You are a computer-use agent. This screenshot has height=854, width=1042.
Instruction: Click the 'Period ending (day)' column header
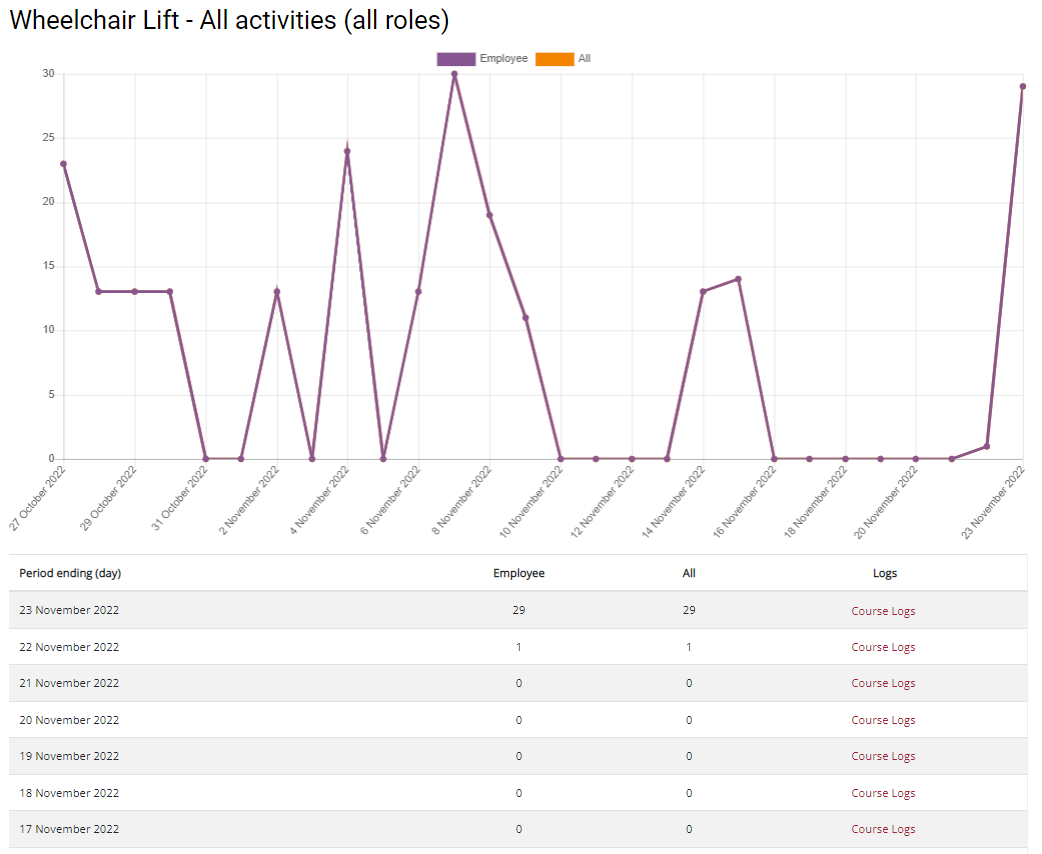(x=70, y=573)
